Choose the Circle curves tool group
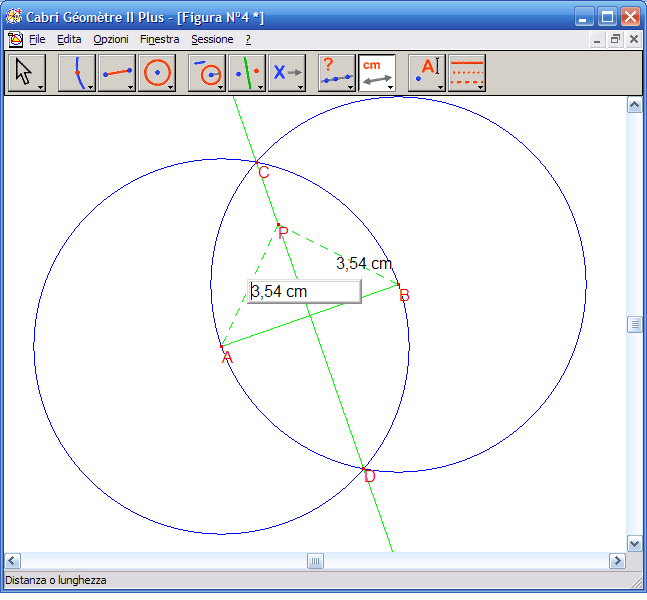The width and height of the screenshot is (647, 600). 157,73
